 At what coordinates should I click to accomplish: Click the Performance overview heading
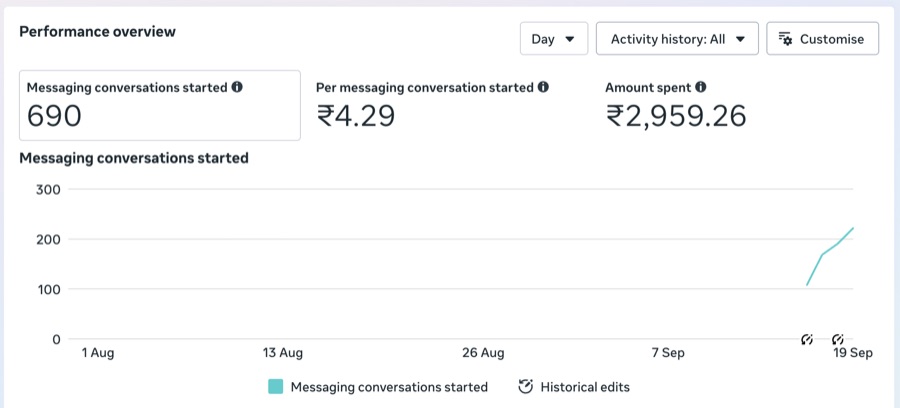[x=98, y=32]
